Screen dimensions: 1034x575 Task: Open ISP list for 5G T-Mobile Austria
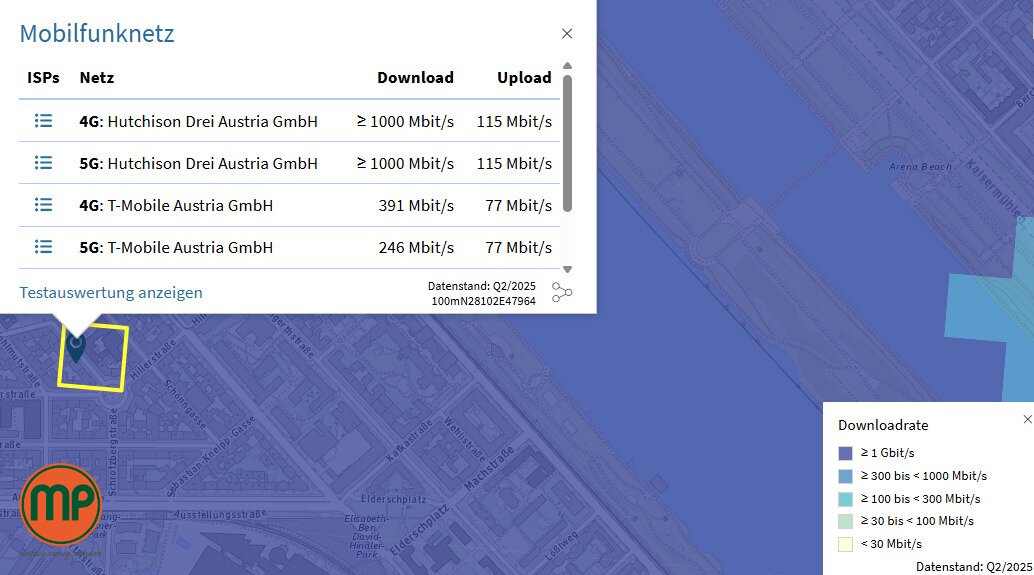coord(43,247)
